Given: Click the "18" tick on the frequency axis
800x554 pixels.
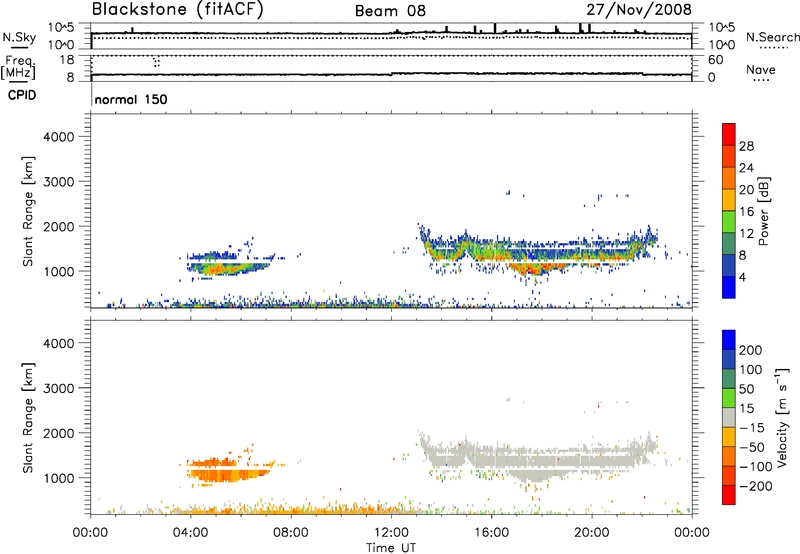Looking at the screenshot, I should 66,60.
